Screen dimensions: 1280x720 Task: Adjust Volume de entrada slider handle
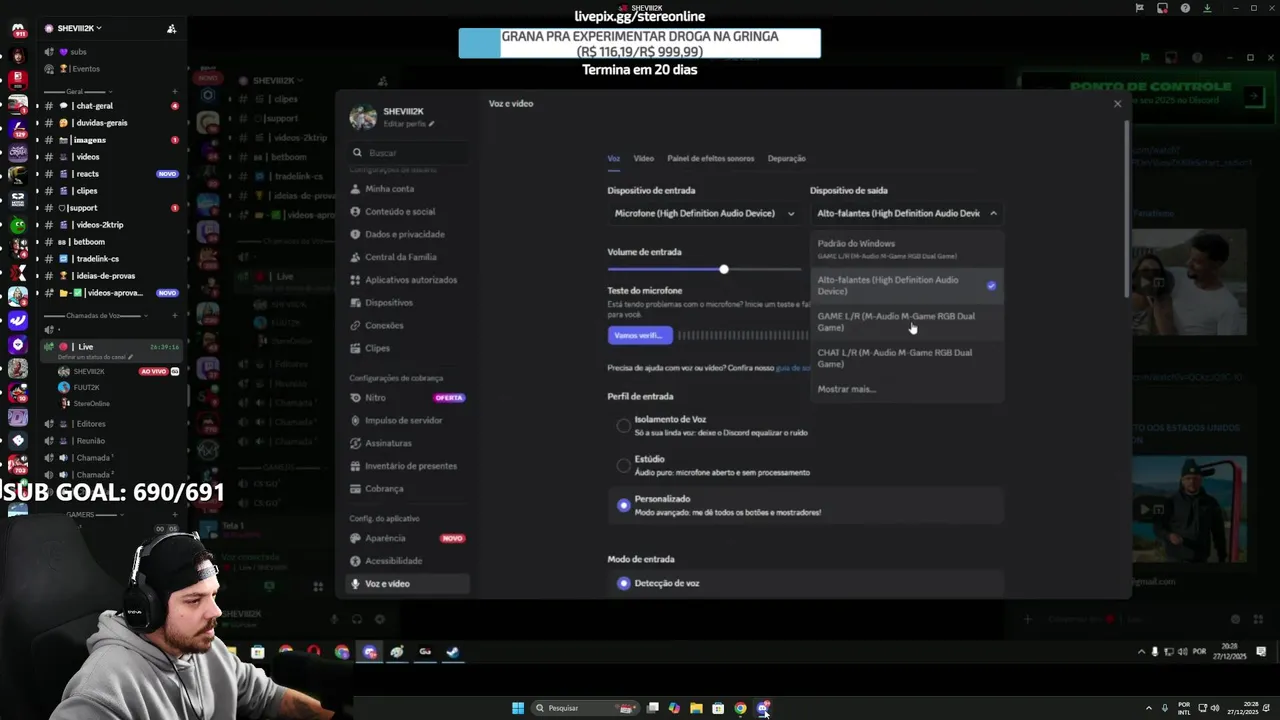(723, 269)
